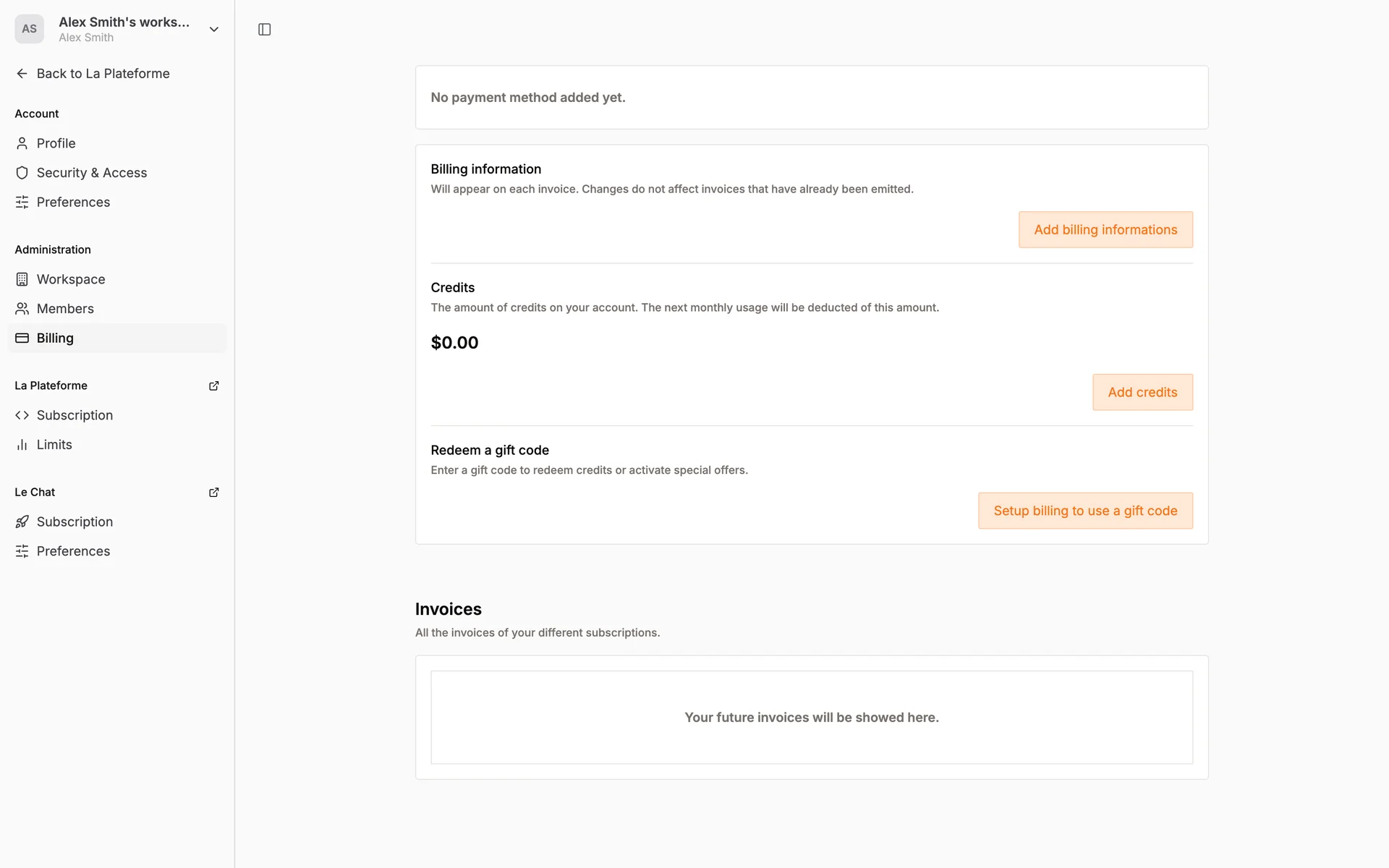Screen dimensions: 1389x868
Task: Open Le Chat Preferences
Action: 73,551
